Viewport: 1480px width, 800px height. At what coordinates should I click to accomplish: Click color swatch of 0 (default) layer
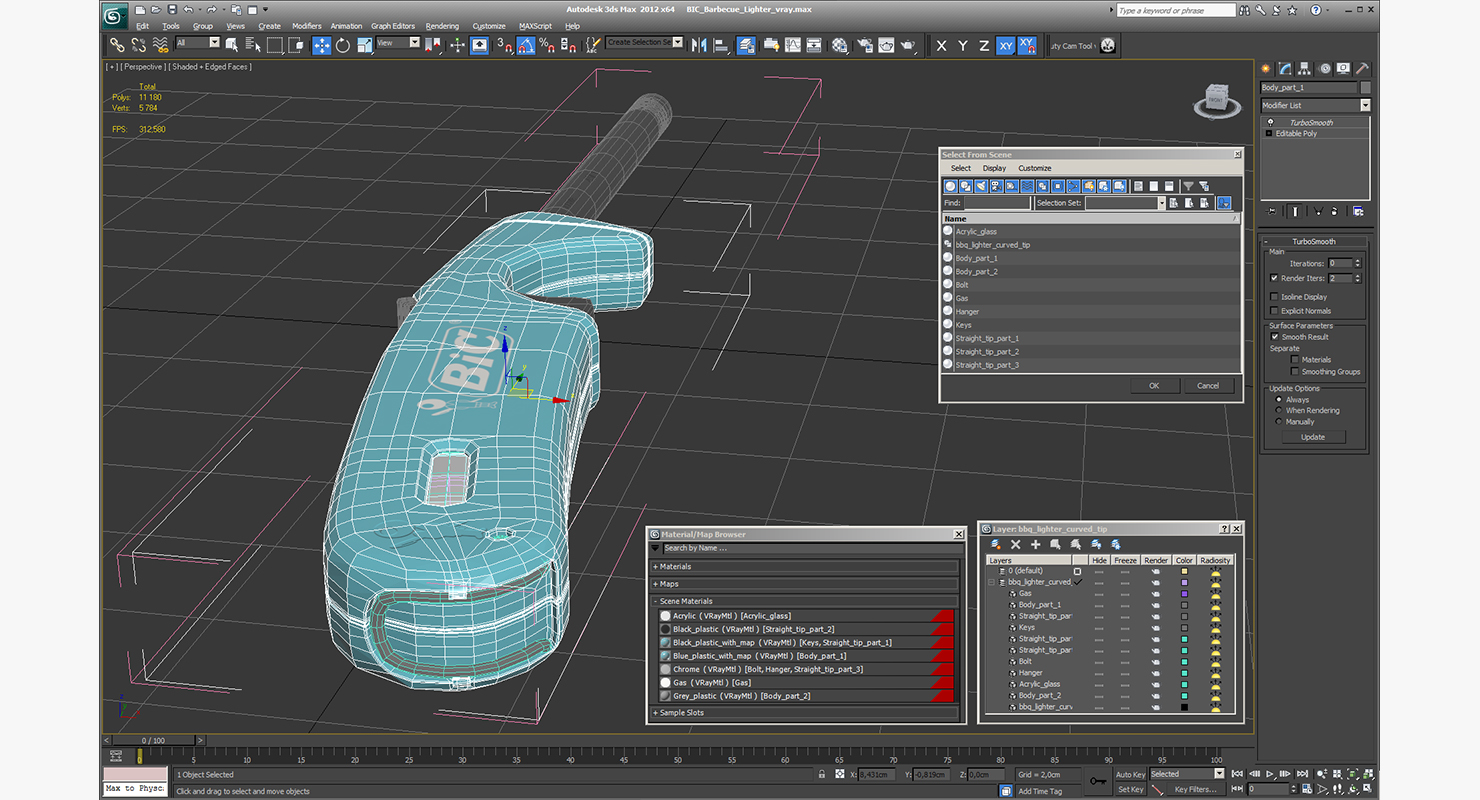click(x=1185, y=571)
